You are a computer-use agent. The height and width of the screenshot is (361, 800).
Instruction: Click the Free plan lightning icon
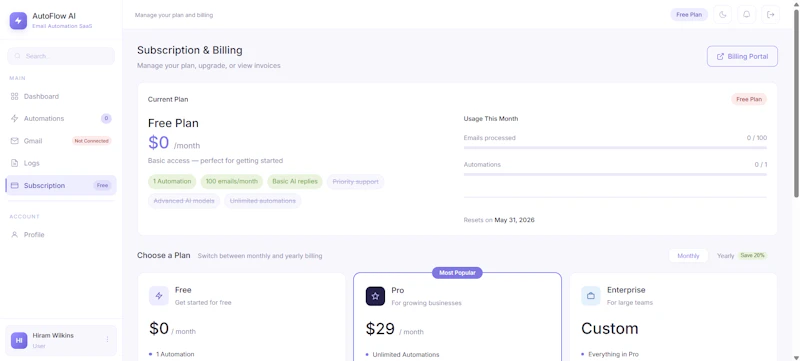click(159, 296)
